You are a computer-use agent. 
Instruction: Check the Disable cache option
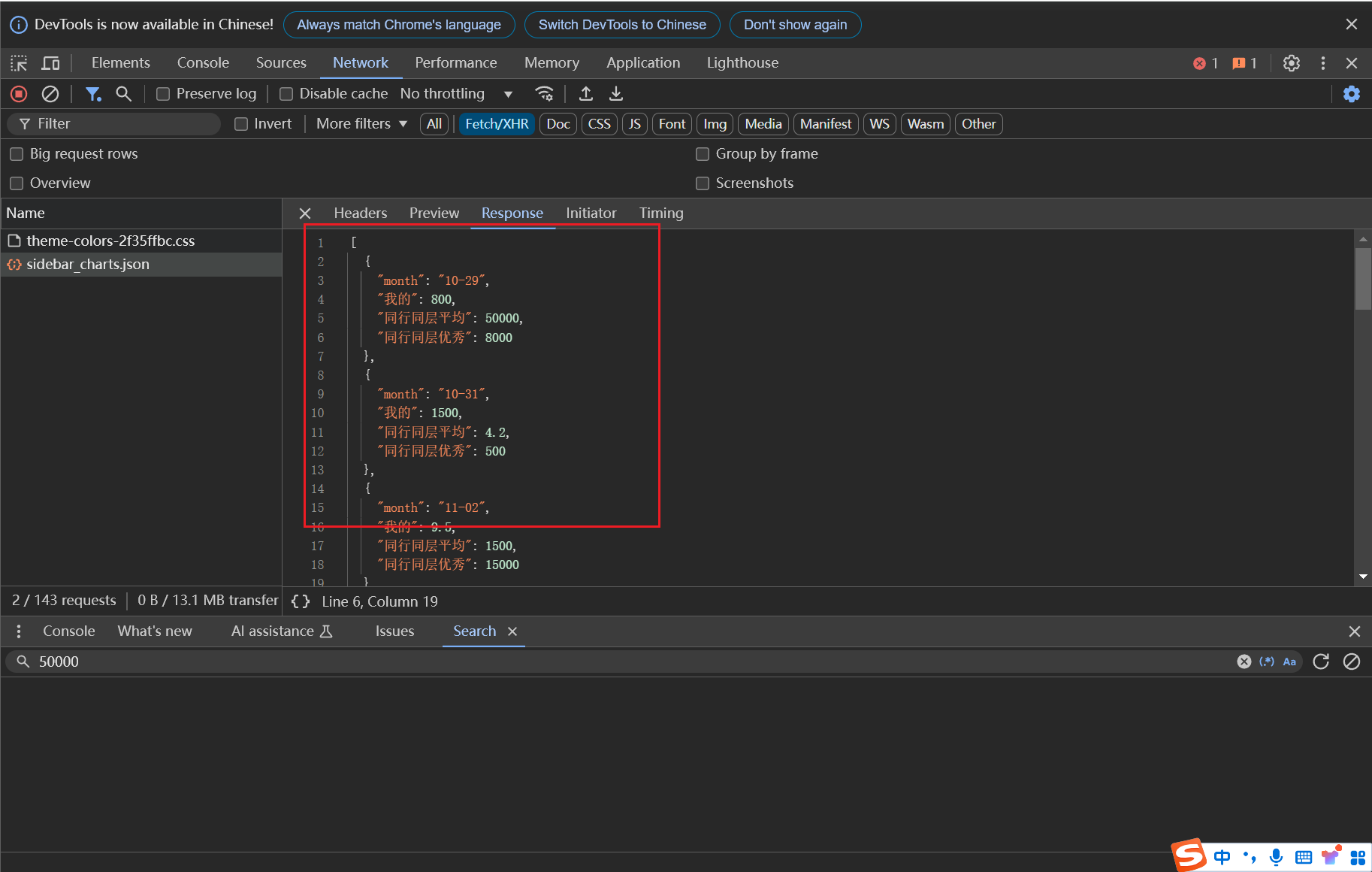[286, 94]
